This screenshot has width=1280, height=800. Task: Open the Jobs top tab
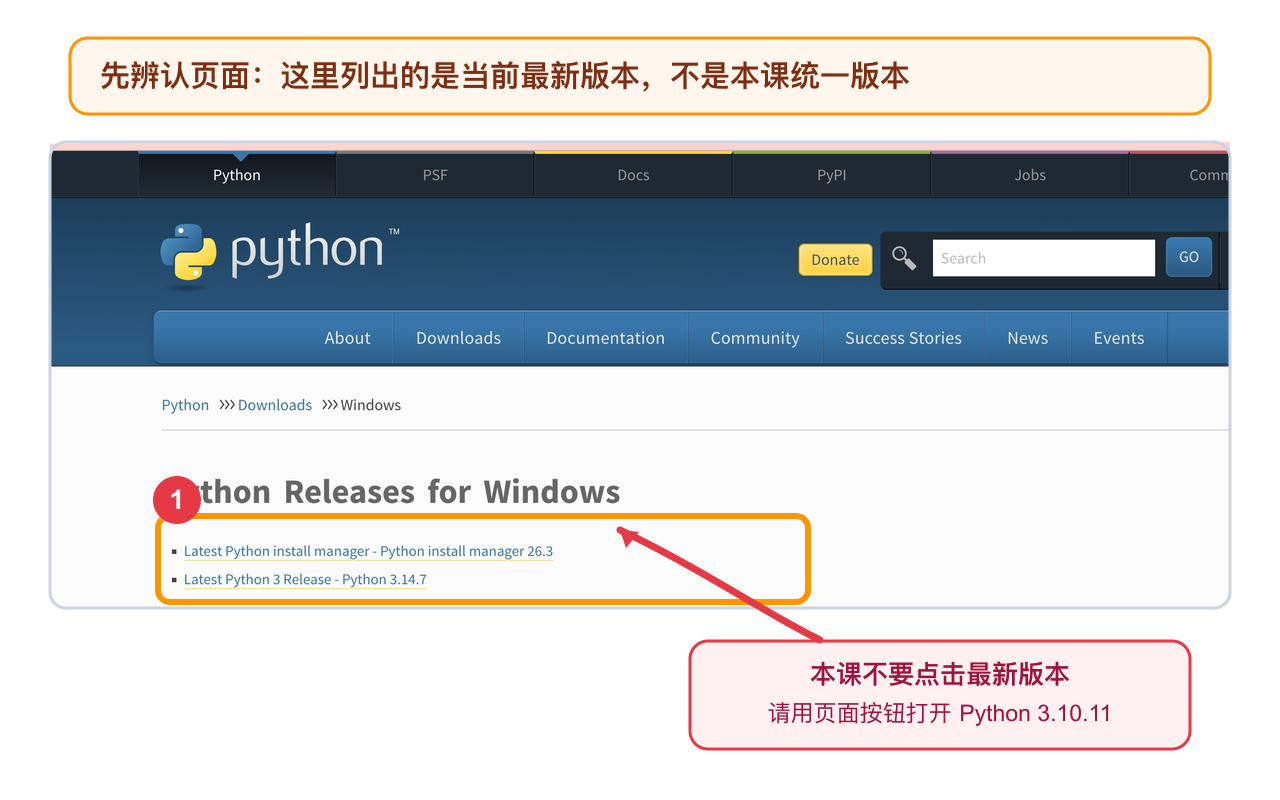tap(1030, 175)
